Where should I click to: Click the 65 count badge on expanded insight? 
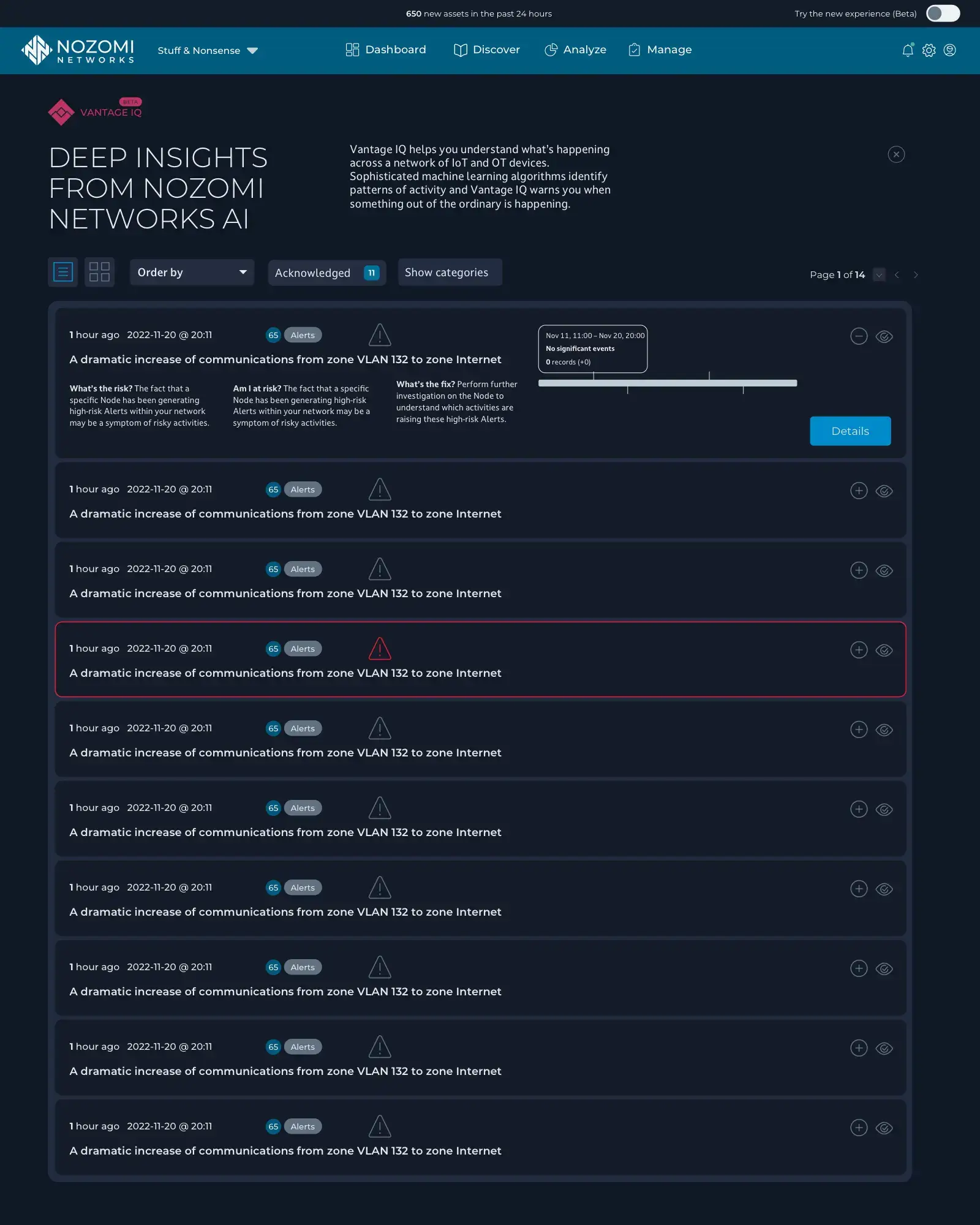(273, 335)
